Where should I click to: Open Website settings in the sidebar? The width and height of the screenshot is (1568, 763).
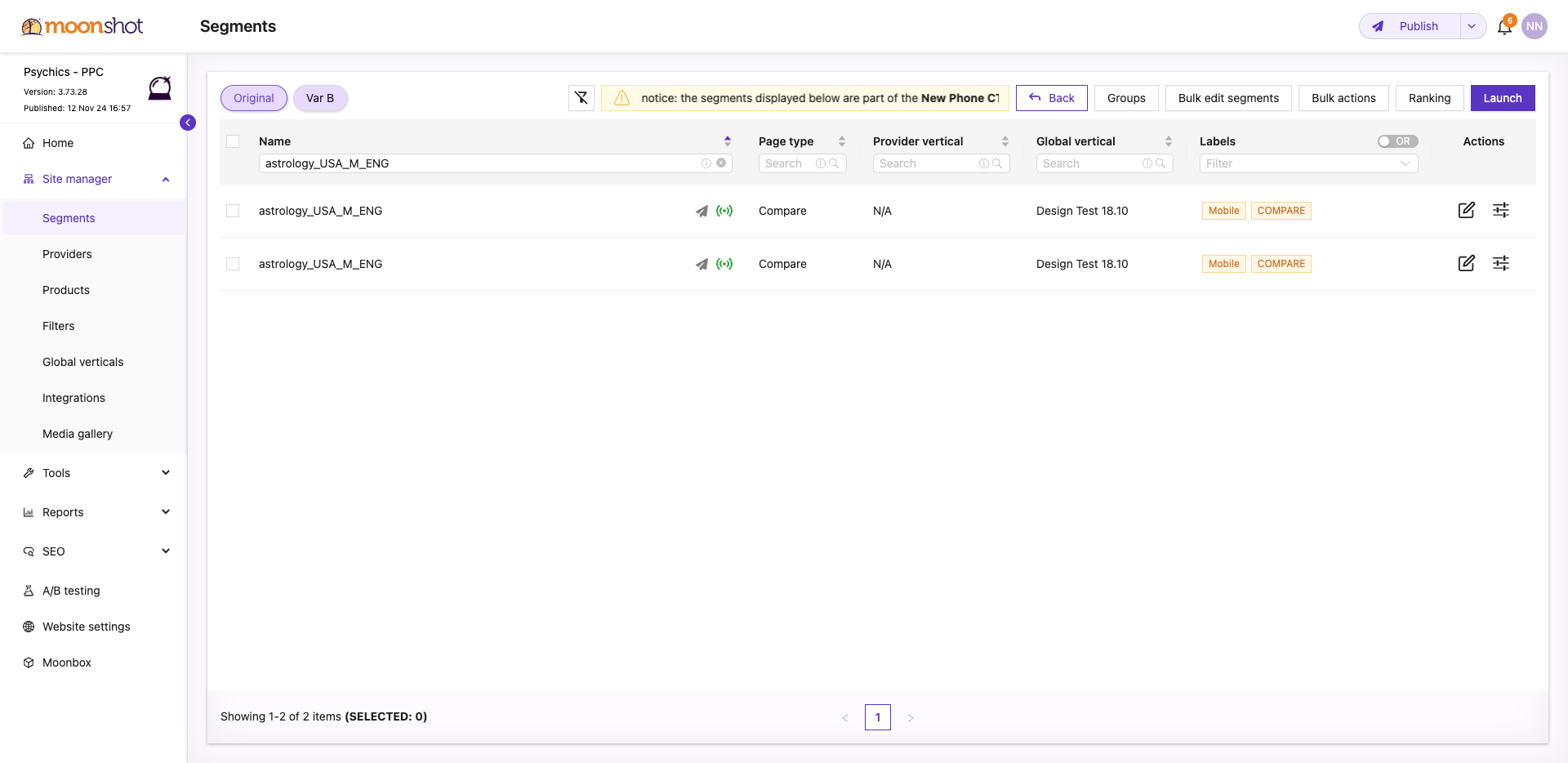pyautogui.click(x=87, y=627)
